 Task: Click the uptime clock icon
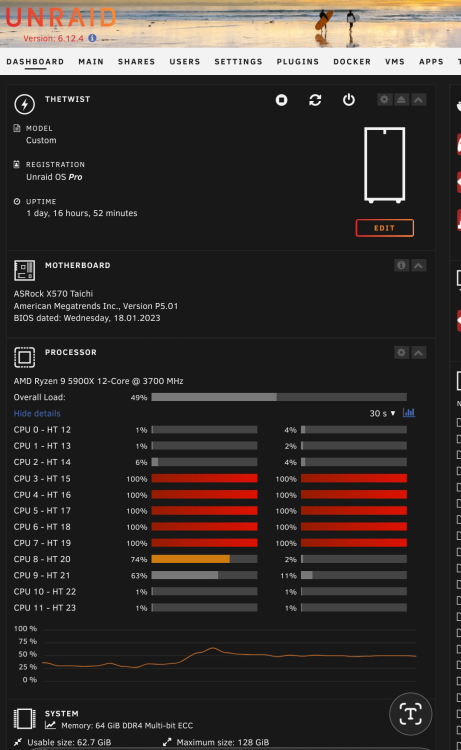17,201
